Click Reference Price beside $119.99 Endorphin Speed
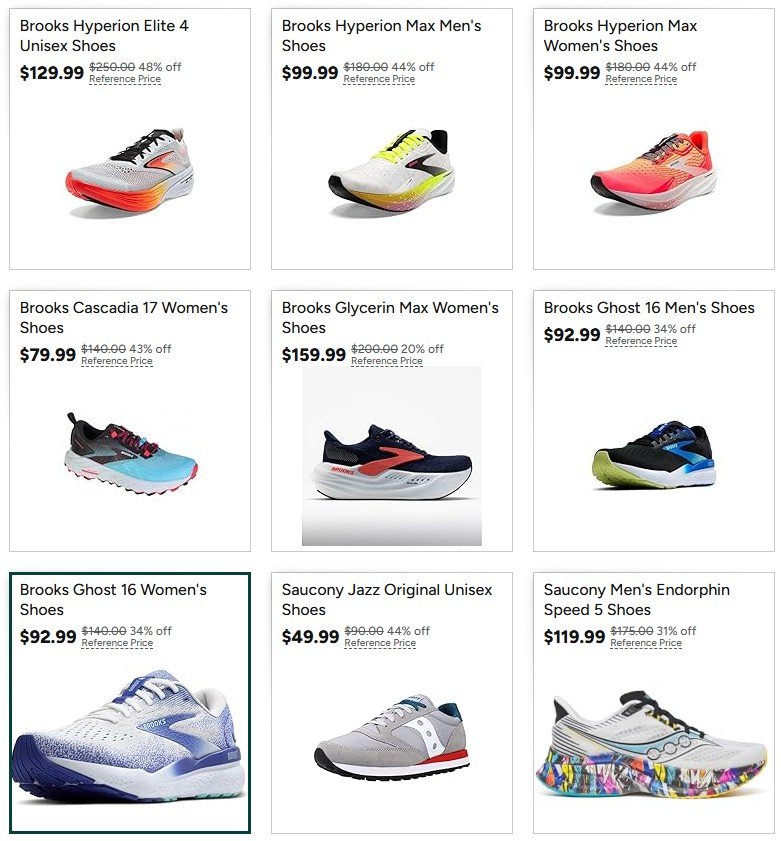 pyautogui.click(x=646, y=643)
